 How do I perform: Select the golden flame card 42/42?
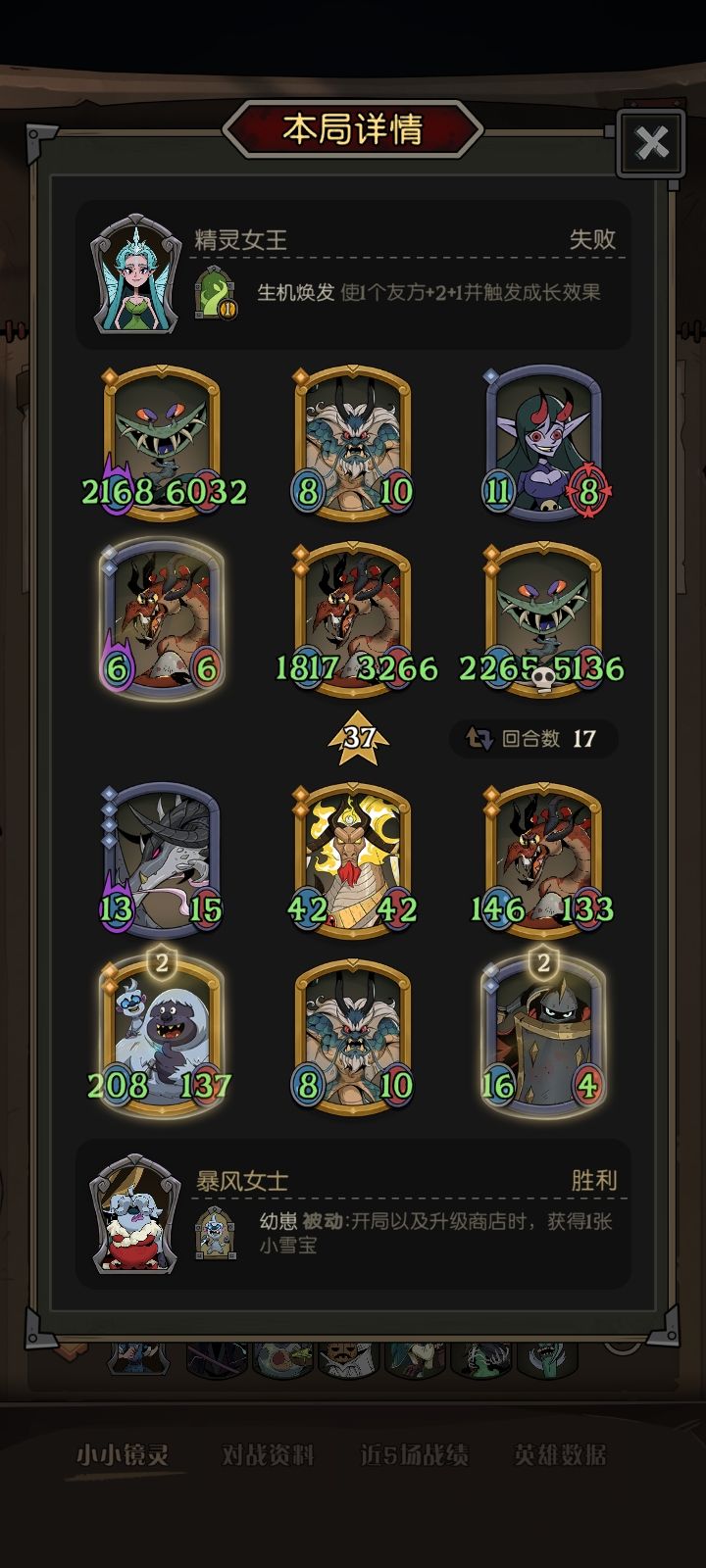353,859
